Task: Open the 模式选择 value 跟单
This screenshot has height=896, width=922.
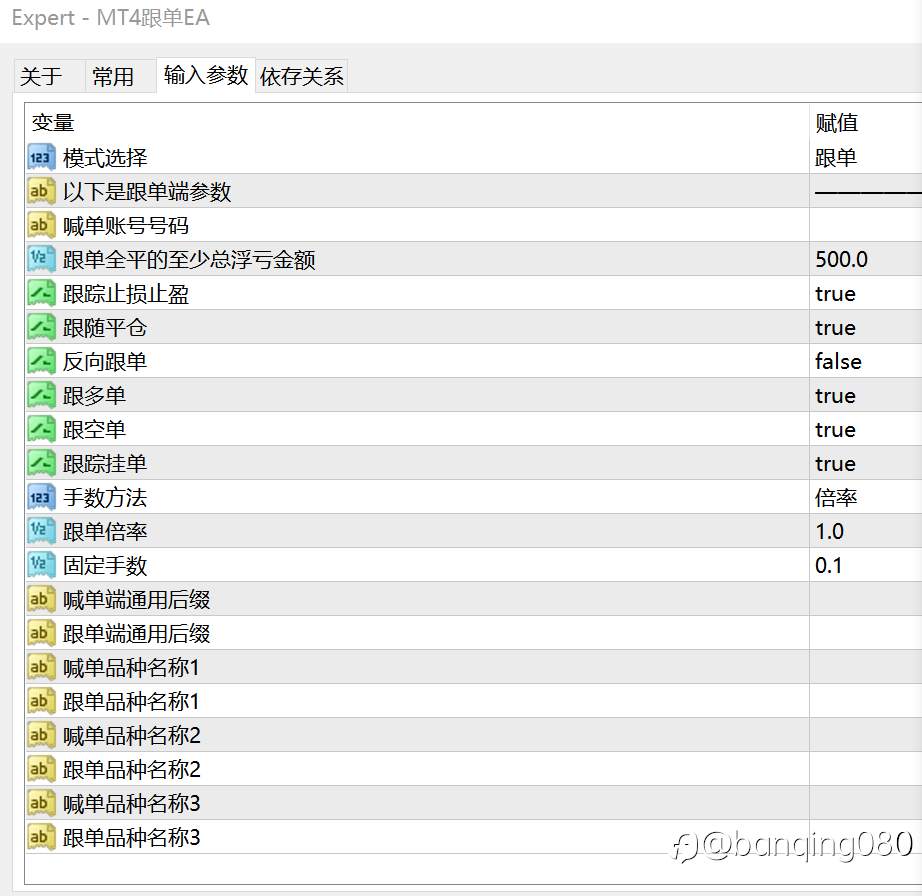Action: click(836, 158)
